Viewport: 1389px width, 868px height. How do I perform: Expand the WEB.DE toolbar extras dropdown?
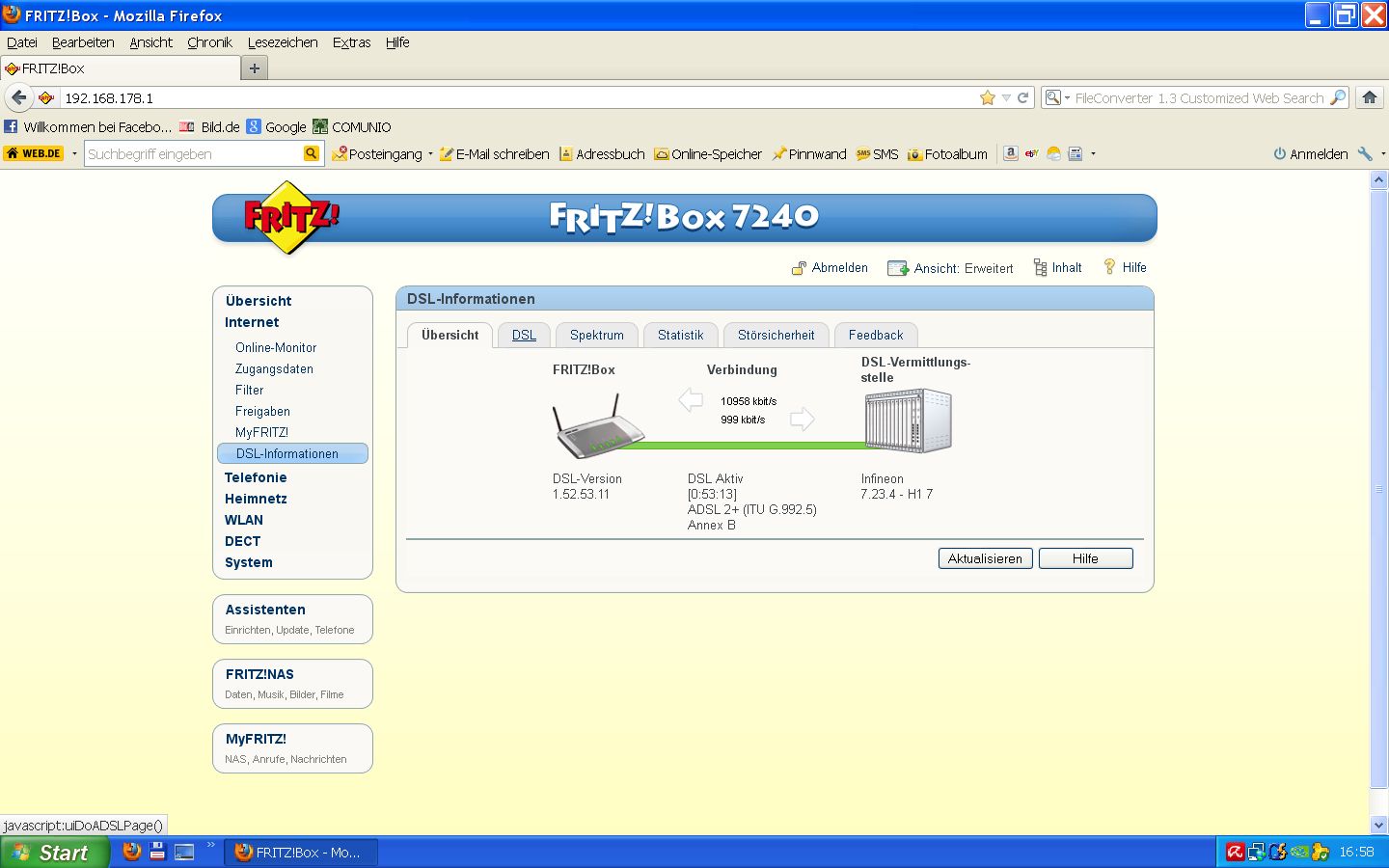(1093, 153)
